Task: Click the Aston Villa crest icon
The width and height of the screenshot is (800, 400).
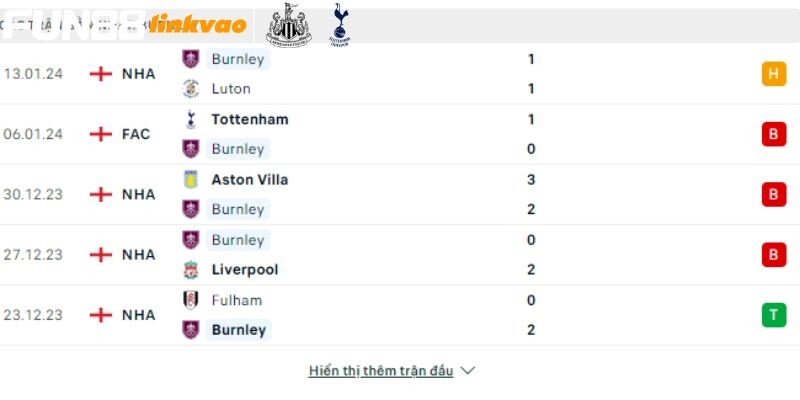Action: coord(190,179)
